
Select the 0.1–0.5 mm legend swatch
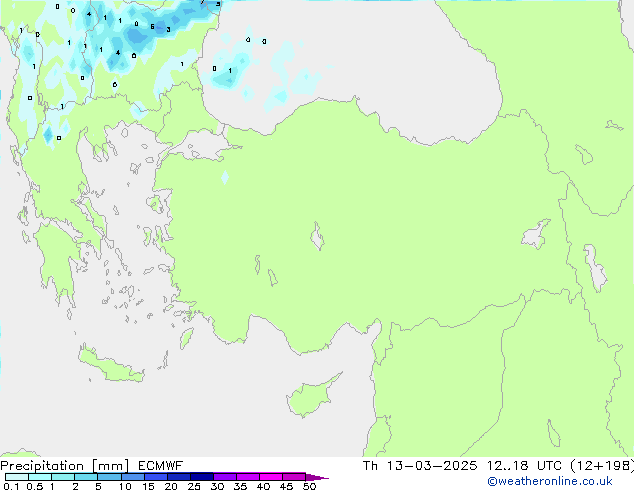coord(17,477)
